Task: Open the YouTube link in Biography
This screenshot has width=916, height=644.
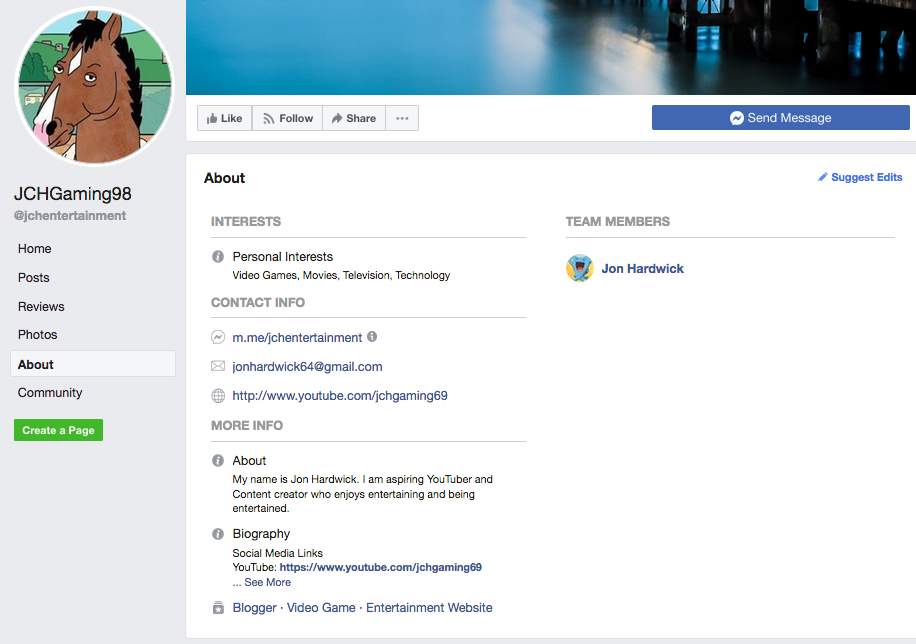Action: pos(381,567)
